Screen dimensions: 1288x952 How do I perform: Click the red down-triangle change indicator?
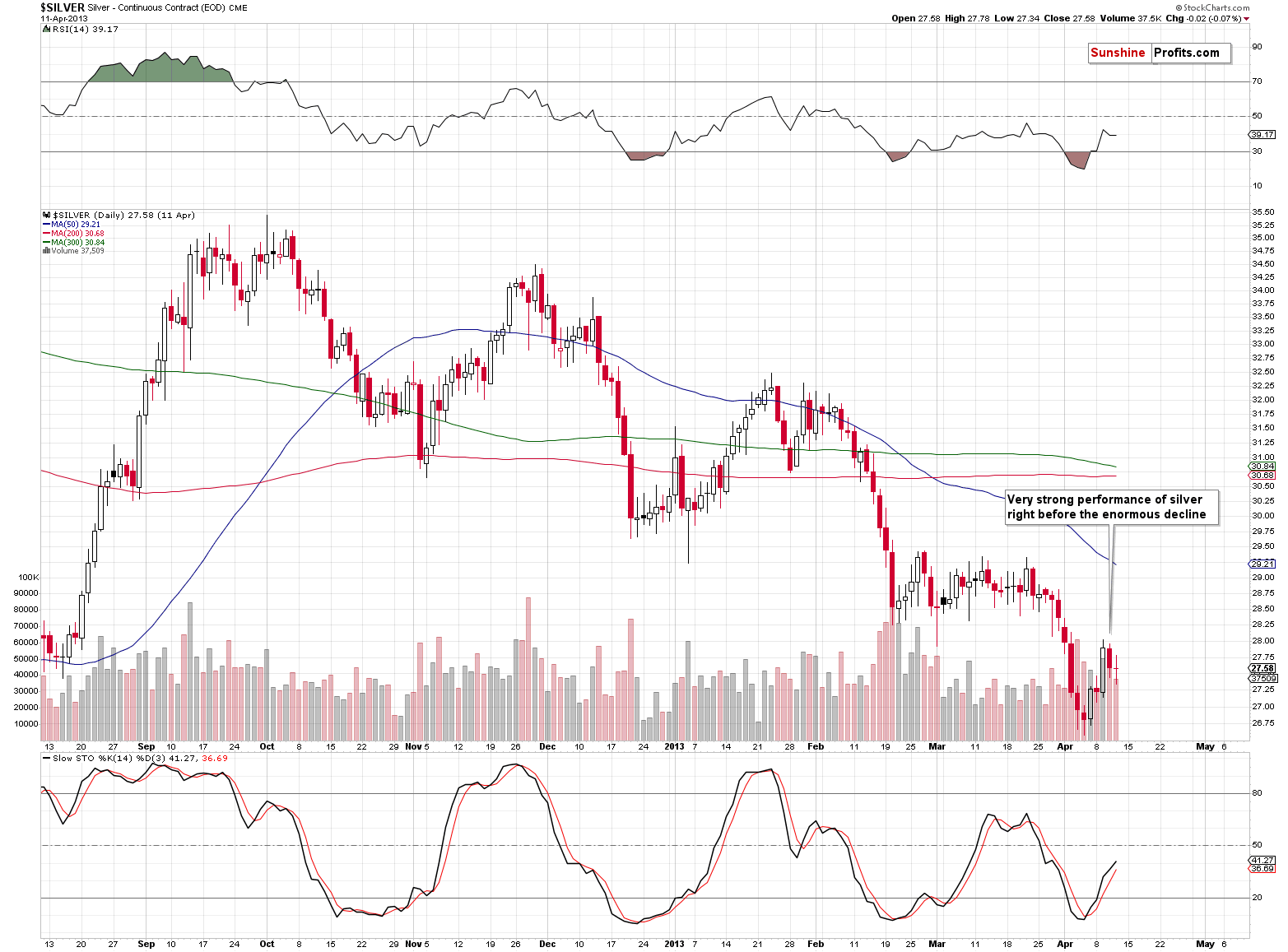click(1247, 18)
